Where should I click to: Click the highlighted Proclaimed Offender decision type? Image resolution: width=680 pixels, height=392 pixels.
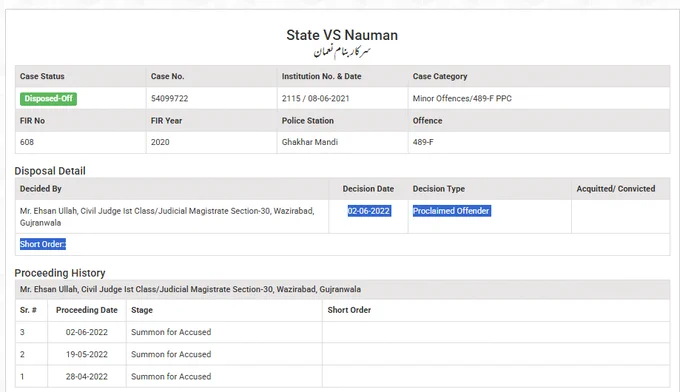[x=451, y=211]
